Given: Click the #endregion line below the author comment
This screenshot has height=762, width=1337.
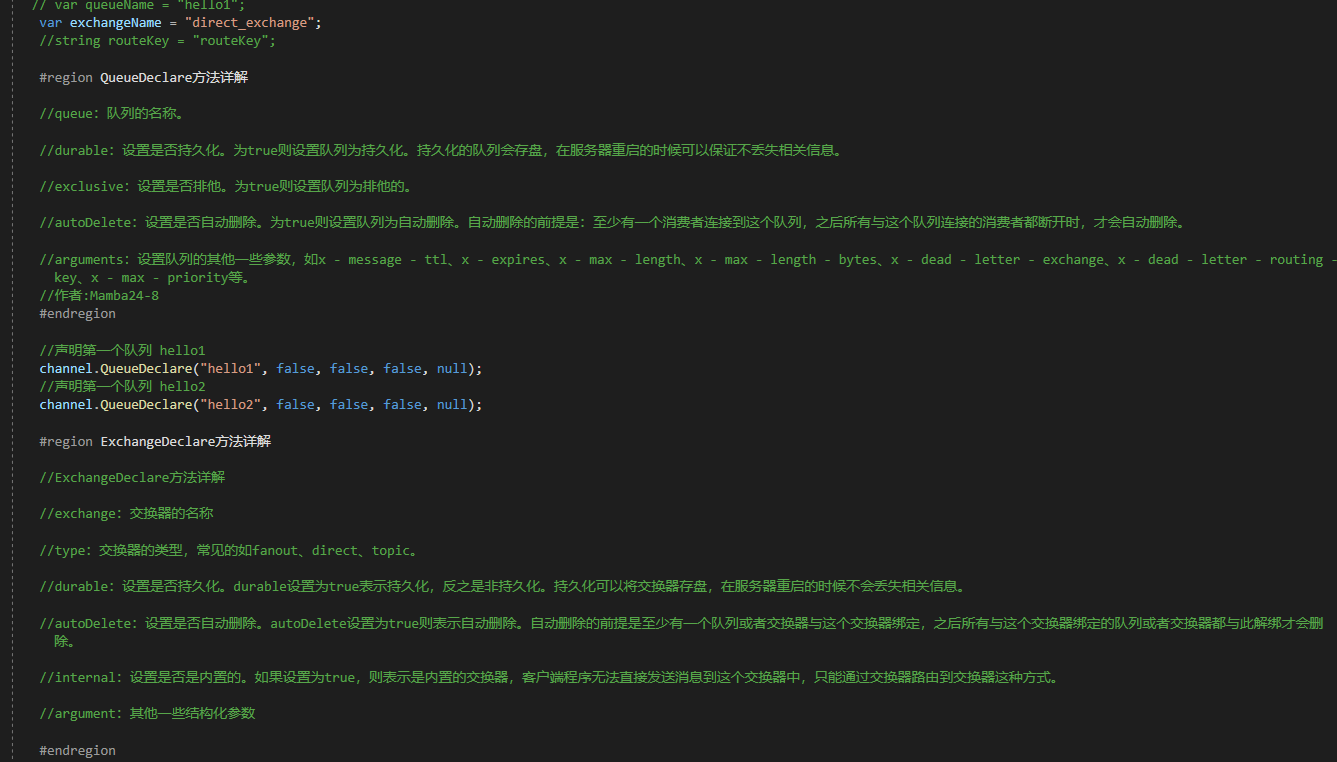Looking at the screenshot, I should click(78, 313).
